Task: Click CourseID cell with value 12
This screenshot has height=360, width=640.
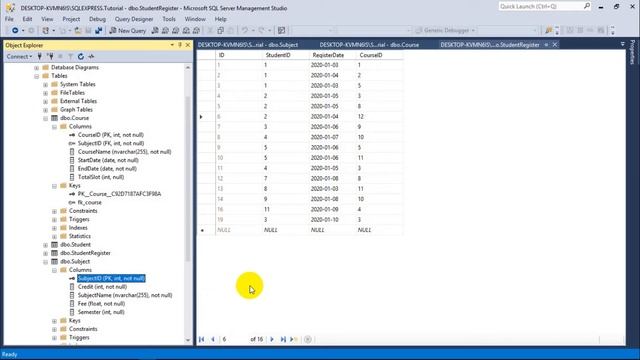Action: click(380, 117)
